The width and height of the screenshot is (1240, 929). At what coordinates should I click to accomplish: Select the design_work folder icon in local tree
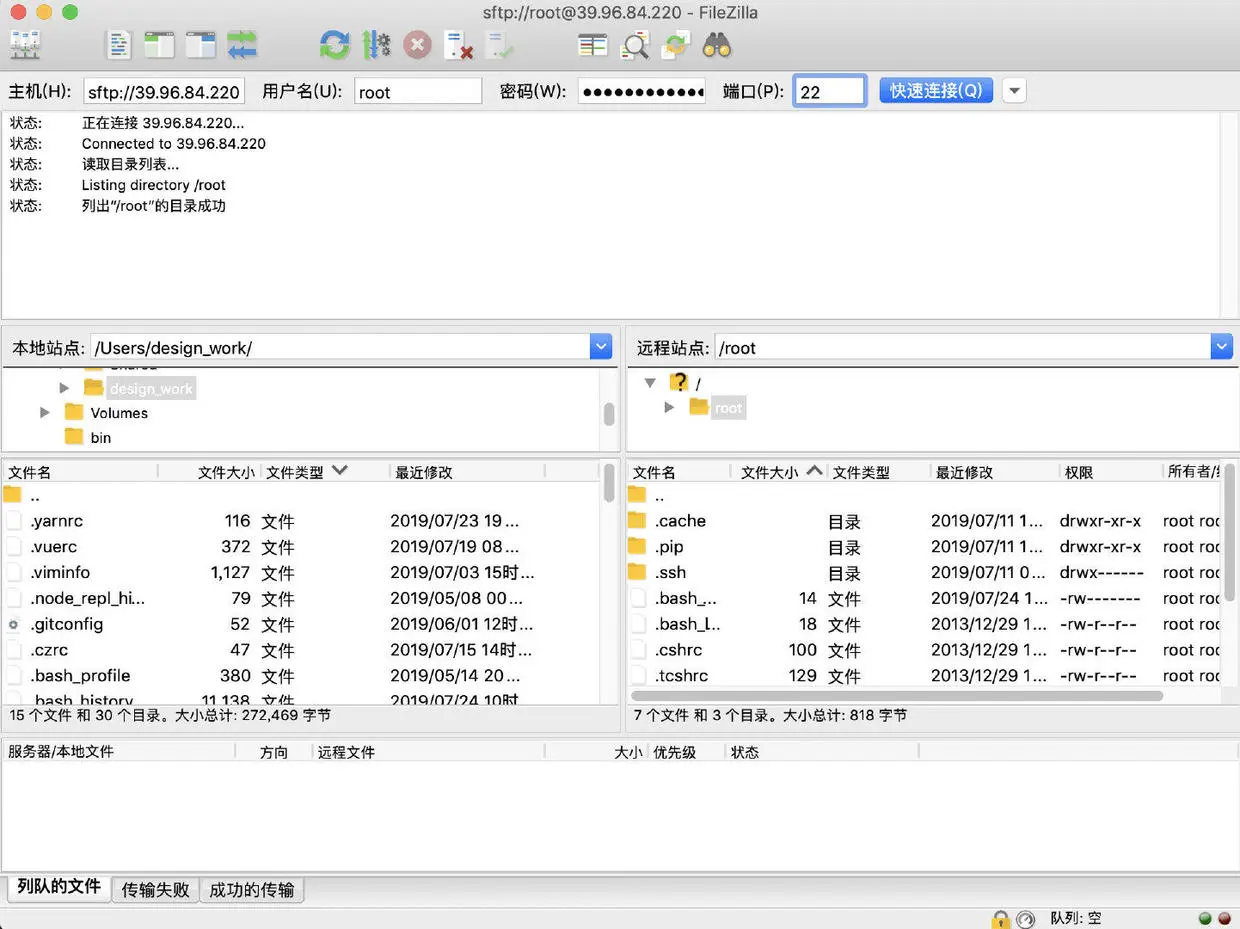click(x=94, y=387)
